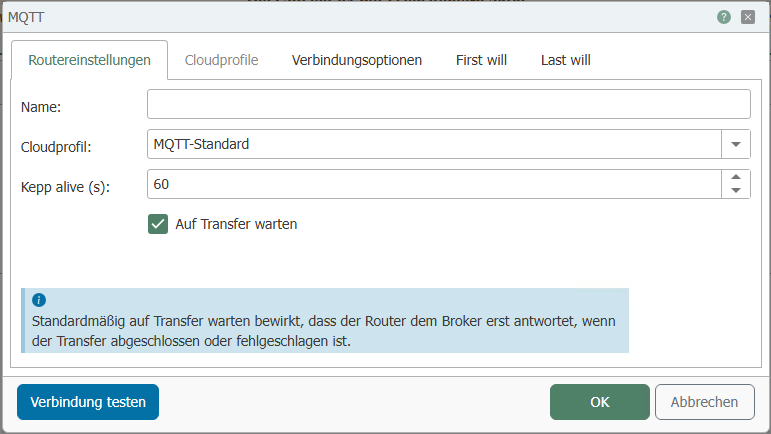Image resolution: width=771 pixels, height=434 pixels.
Task: Cancel with the Abbrechen button
Action: [705, 402]
